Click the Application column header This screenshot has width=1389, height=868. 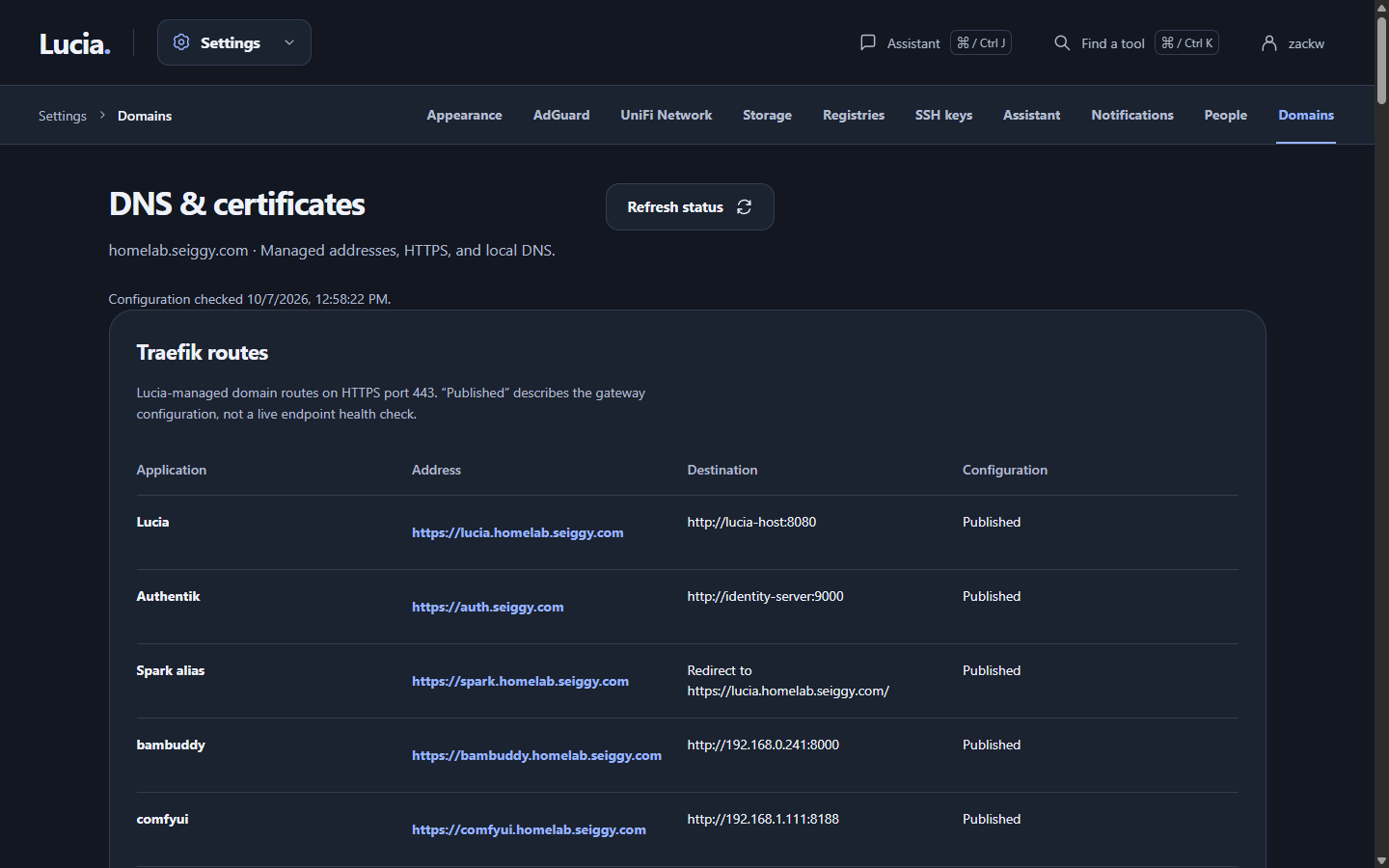click(x=171, y=470)
